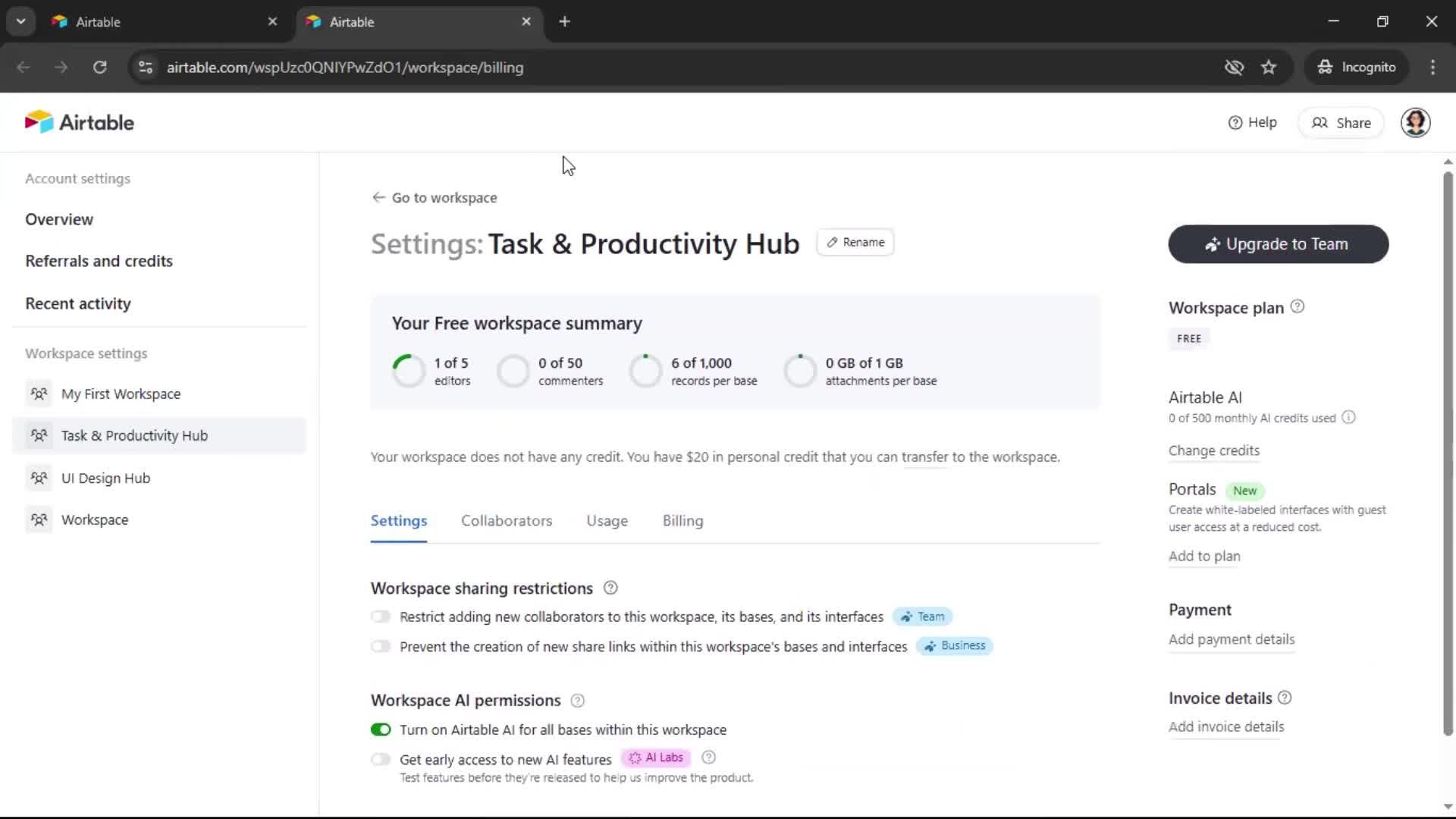Click the New badge beside Portals

(1244, 491)
